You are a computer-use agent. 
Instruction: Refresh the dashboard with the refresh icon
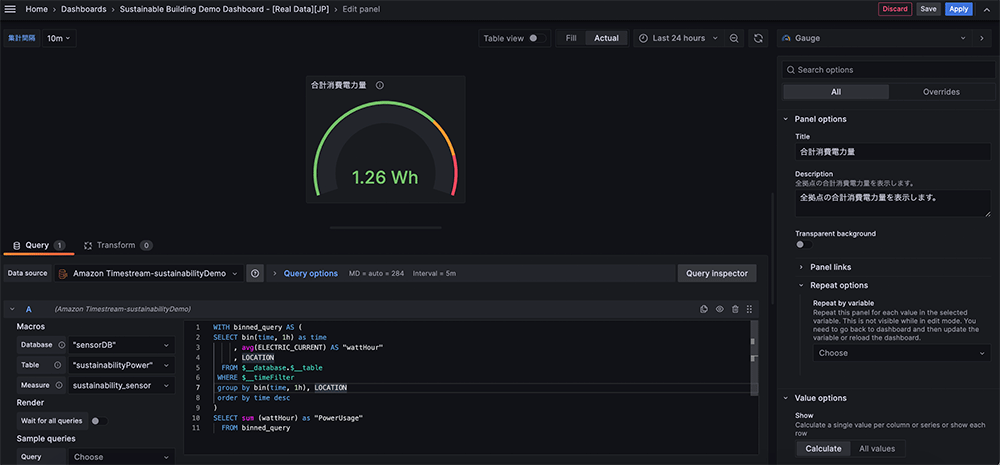(x=758, y=38)
